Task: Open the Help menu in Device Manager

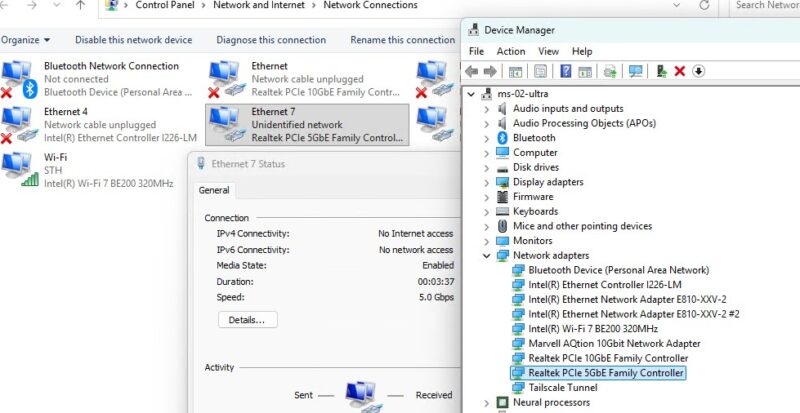Action: 582,51
